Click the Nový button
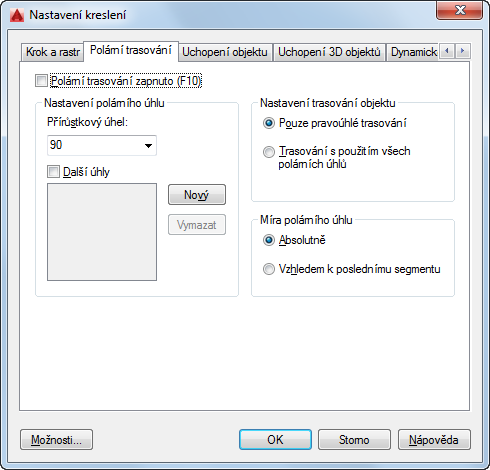 (x=197, y=195)
